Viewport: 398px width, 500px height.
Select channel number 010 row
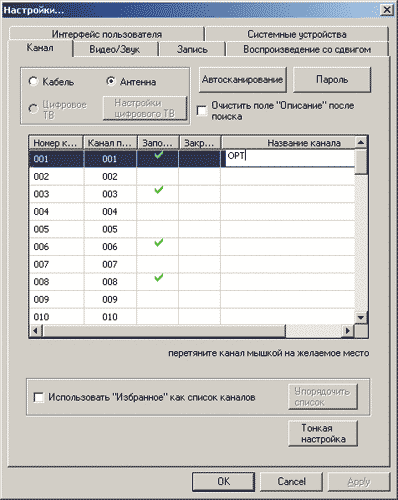pos(192,316)
